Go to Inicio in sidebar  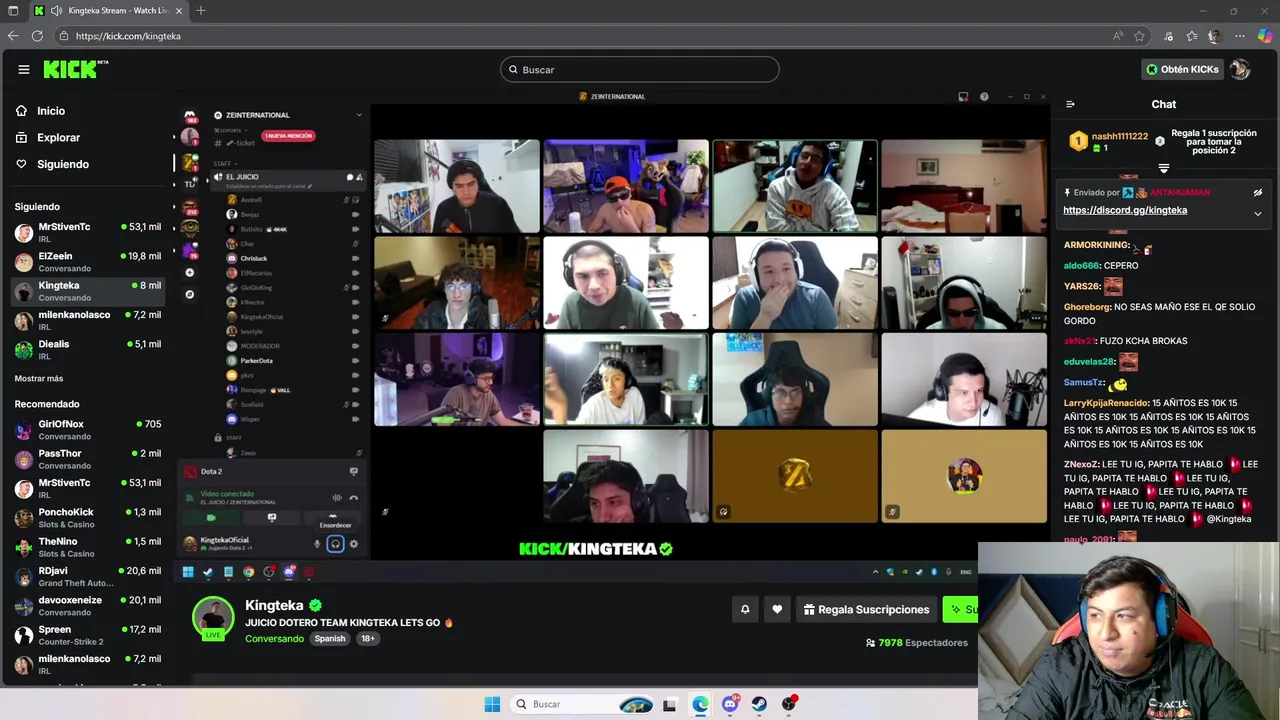[x=51, y=111]
